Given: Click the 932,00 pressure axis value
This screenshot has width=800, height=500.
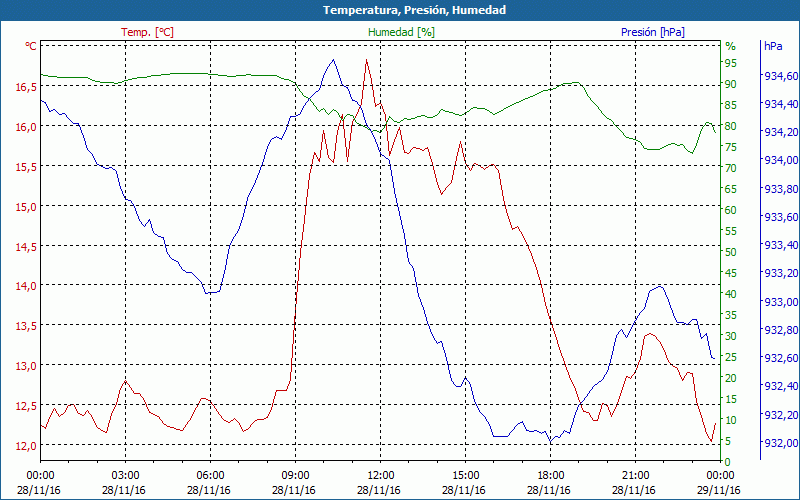Looking at the screenshot, I should [x=781, y=443].
